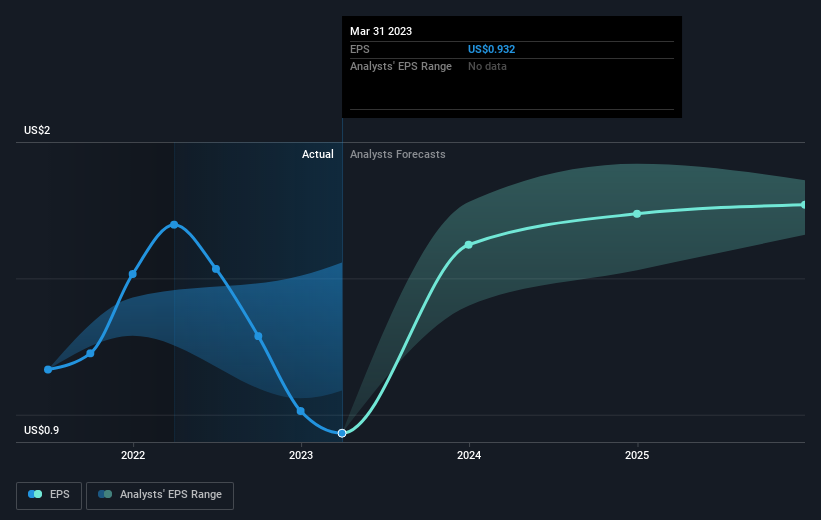This screenshot has height=520, width=821.
Task: Click the 'No data' tooltip value
Action: click(487, 67)
